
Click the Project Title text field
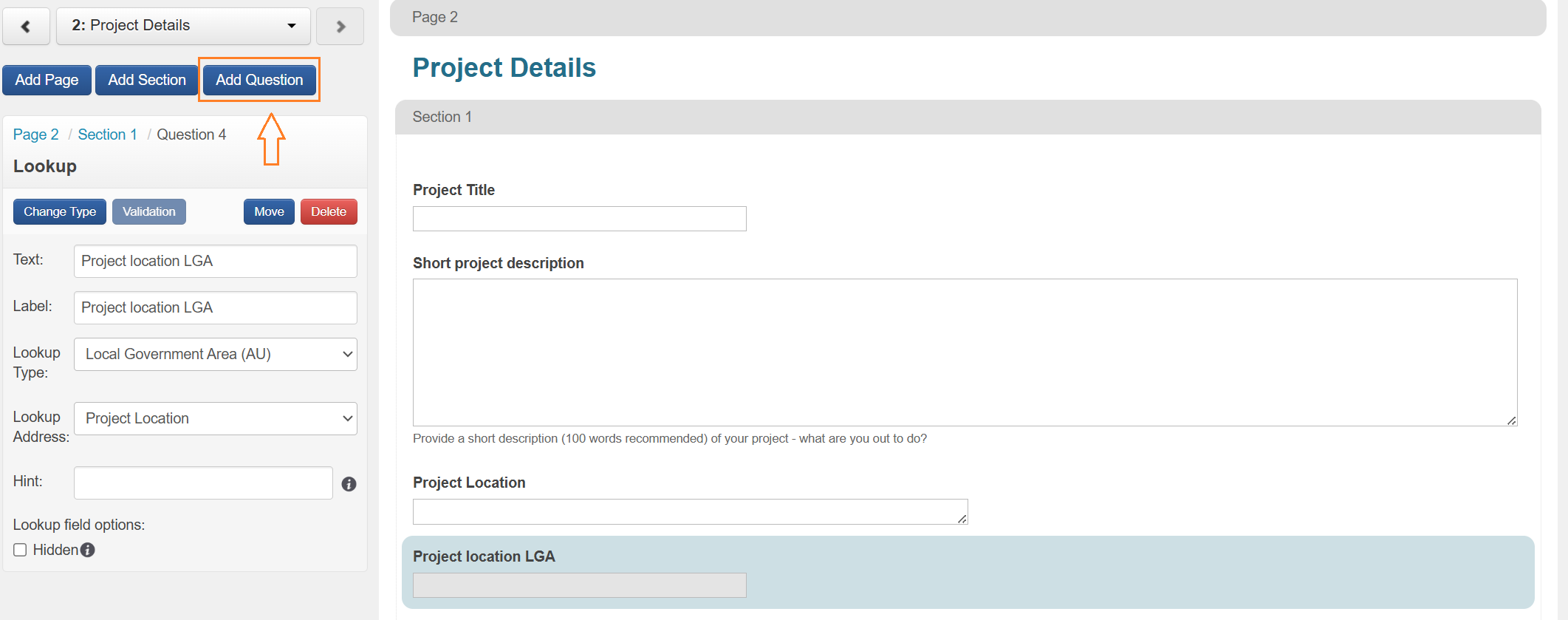[x=579, y=219]
